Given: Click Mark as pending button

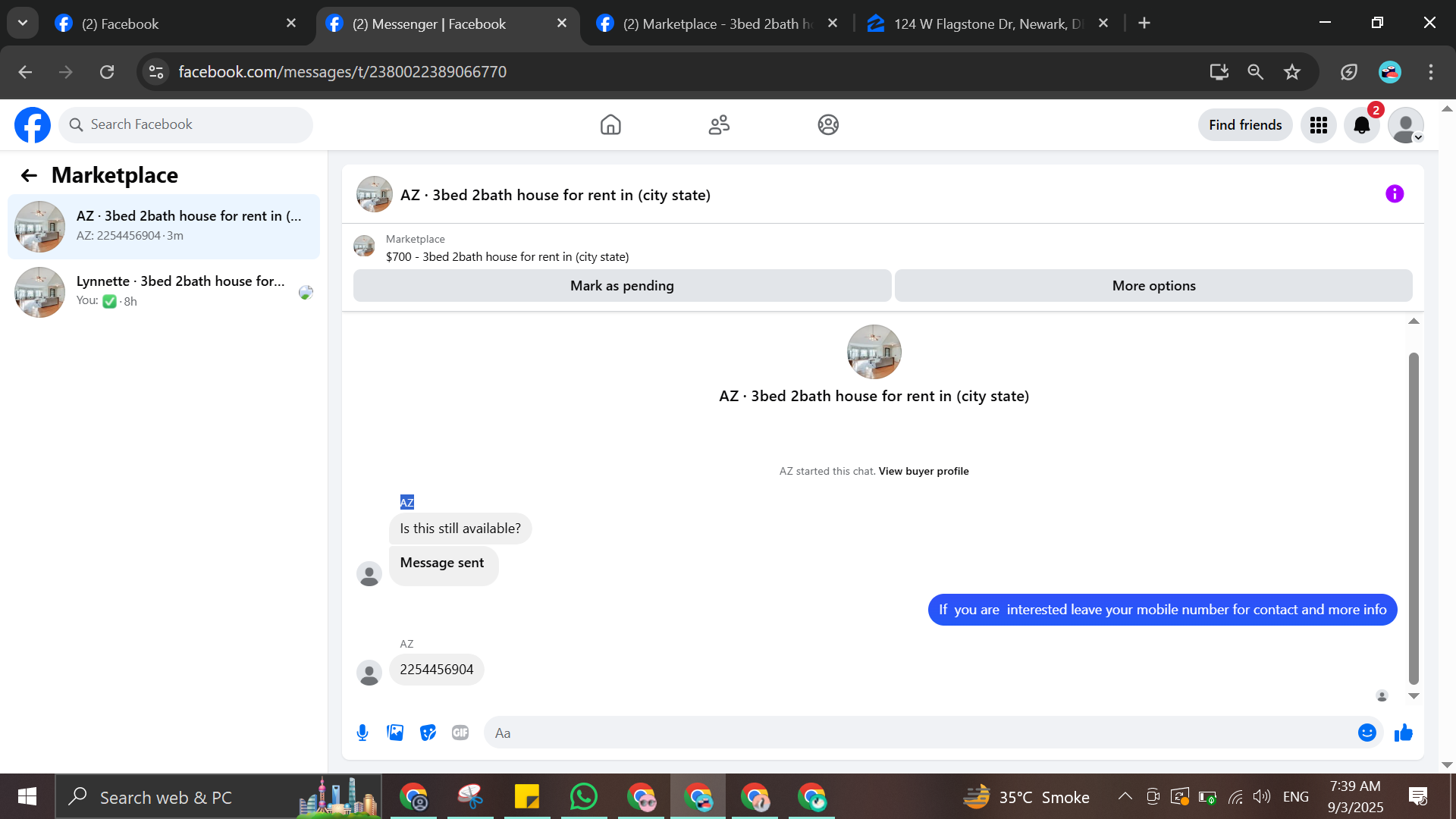Looking at the screenshot, I should click(622, 286).
